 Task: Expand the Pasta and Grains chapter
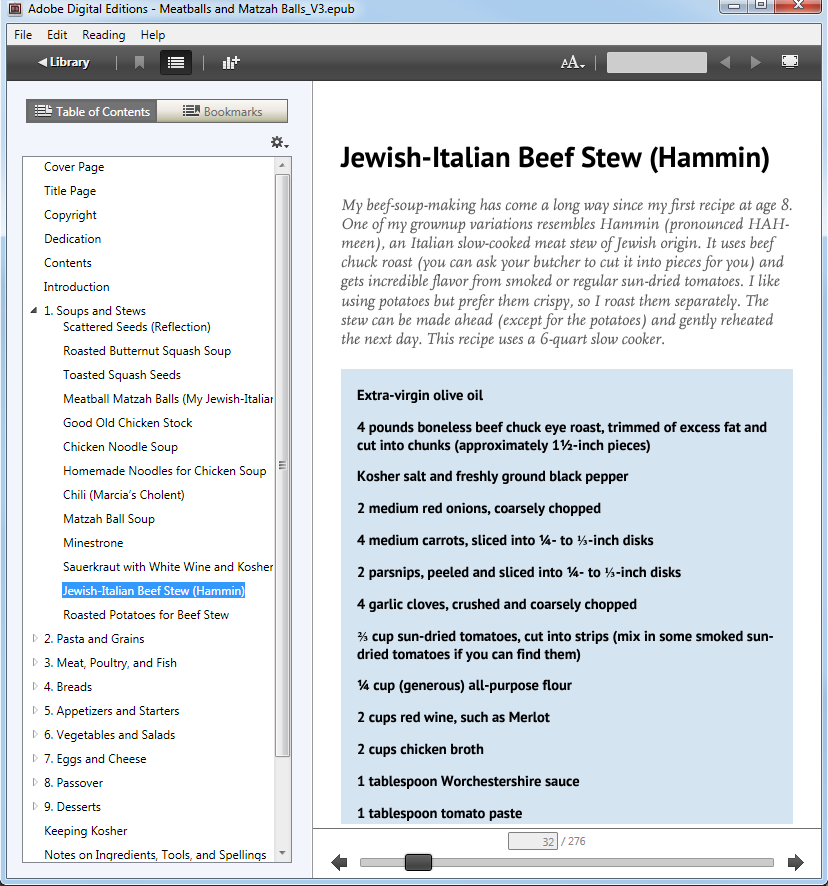35,639
